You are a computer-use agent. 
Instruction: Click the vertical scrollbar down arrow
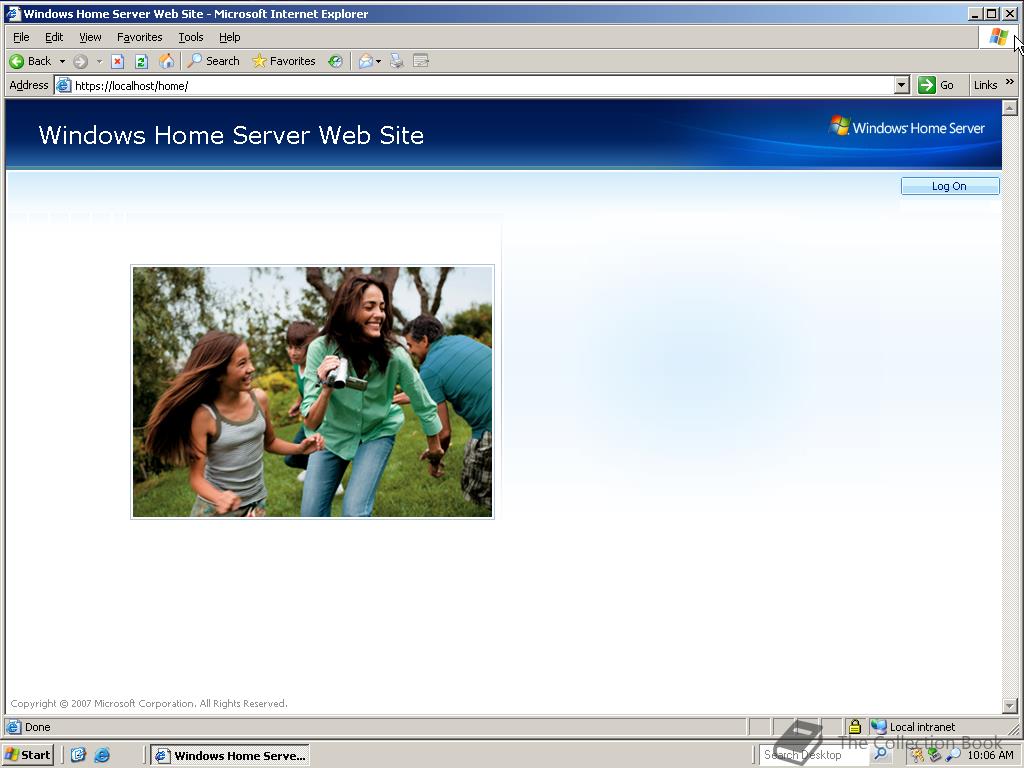(1010, 705)
